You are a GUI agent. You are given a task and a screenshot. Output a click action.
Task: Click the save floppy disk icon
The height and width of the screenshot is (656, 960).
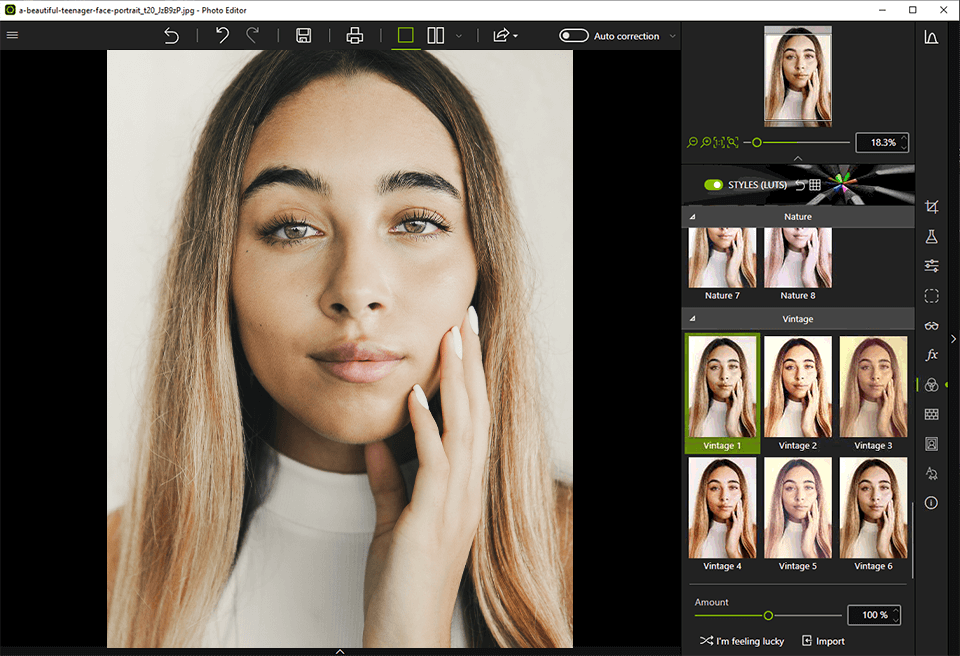[304, 36]
